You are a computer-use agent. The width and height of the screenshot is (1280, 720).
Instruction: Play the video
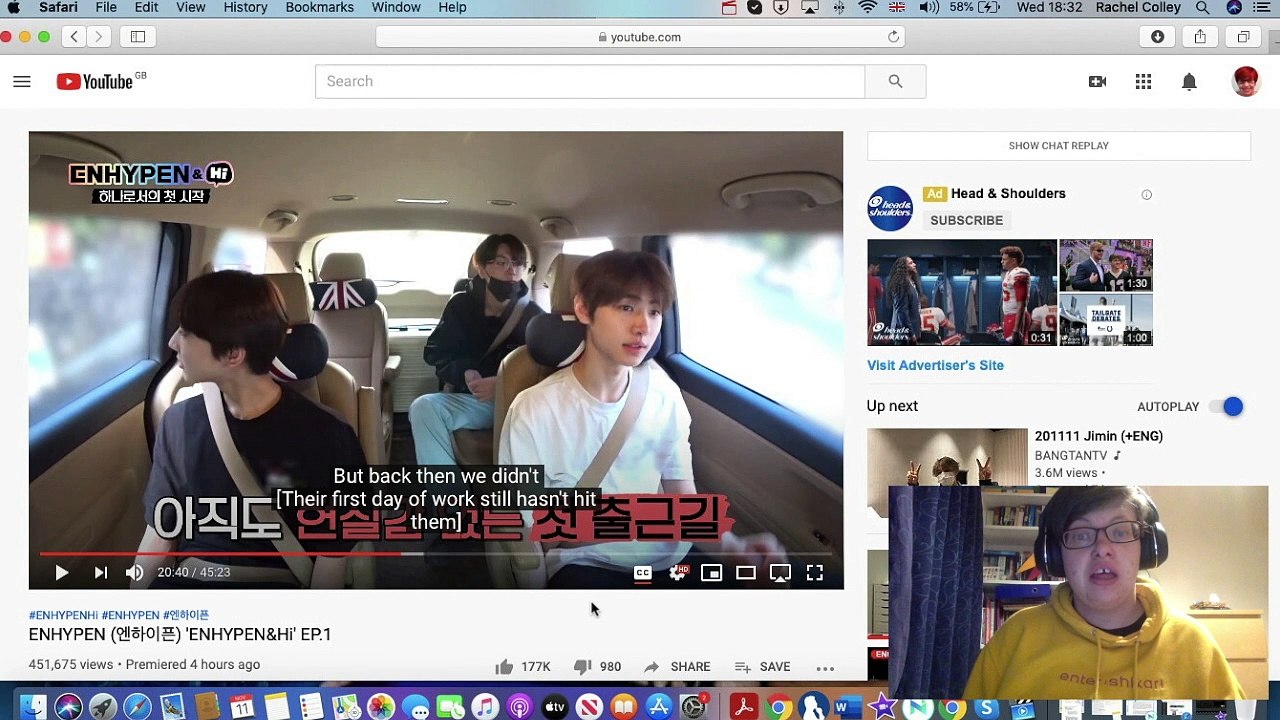[x=61, y=572]
